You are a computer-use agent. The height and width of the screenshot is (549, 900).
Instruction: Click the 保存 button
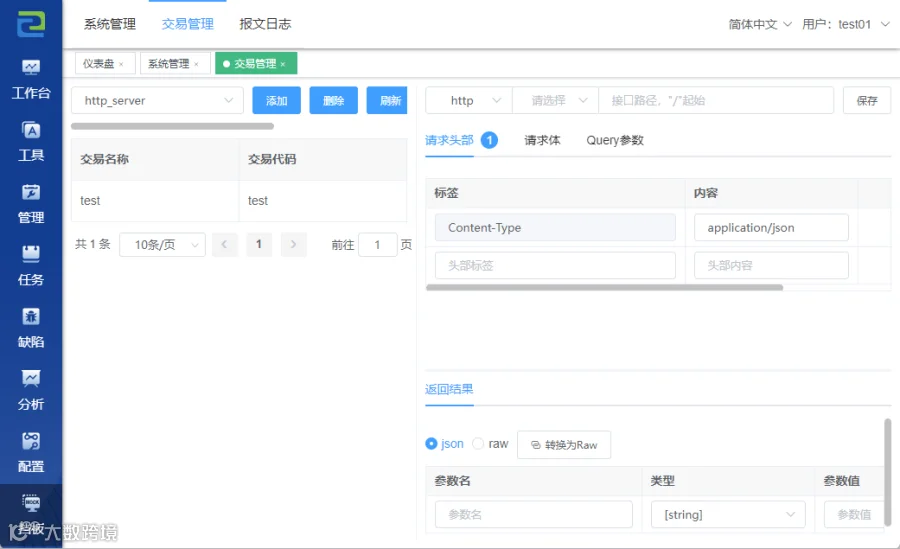pos(867,100)
